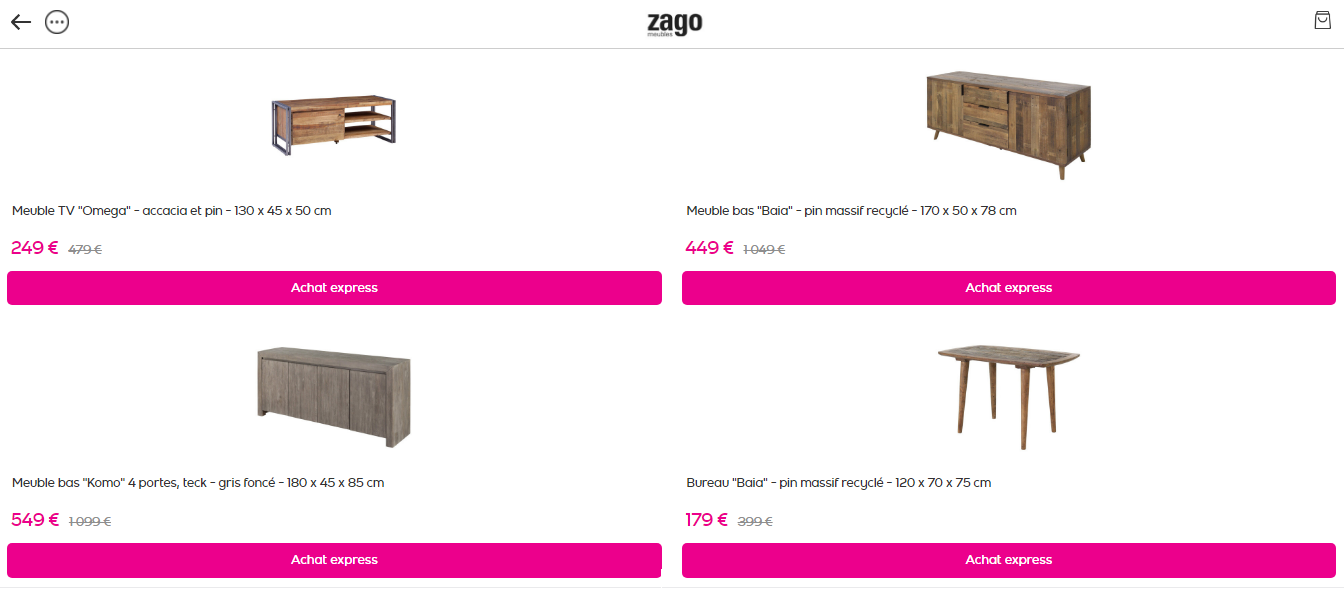Open the Bureau "Baia" product title
The height and width of the screenshot is (596, 1344).
coord(838,483)
